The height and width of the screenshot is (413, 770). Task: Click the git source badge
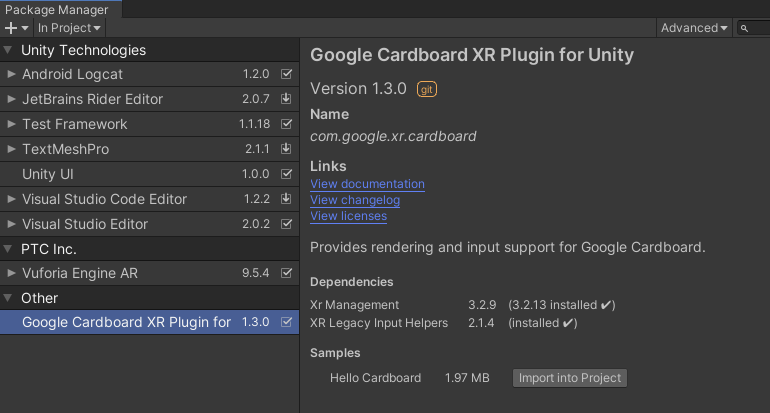click(x=427, y=89)
